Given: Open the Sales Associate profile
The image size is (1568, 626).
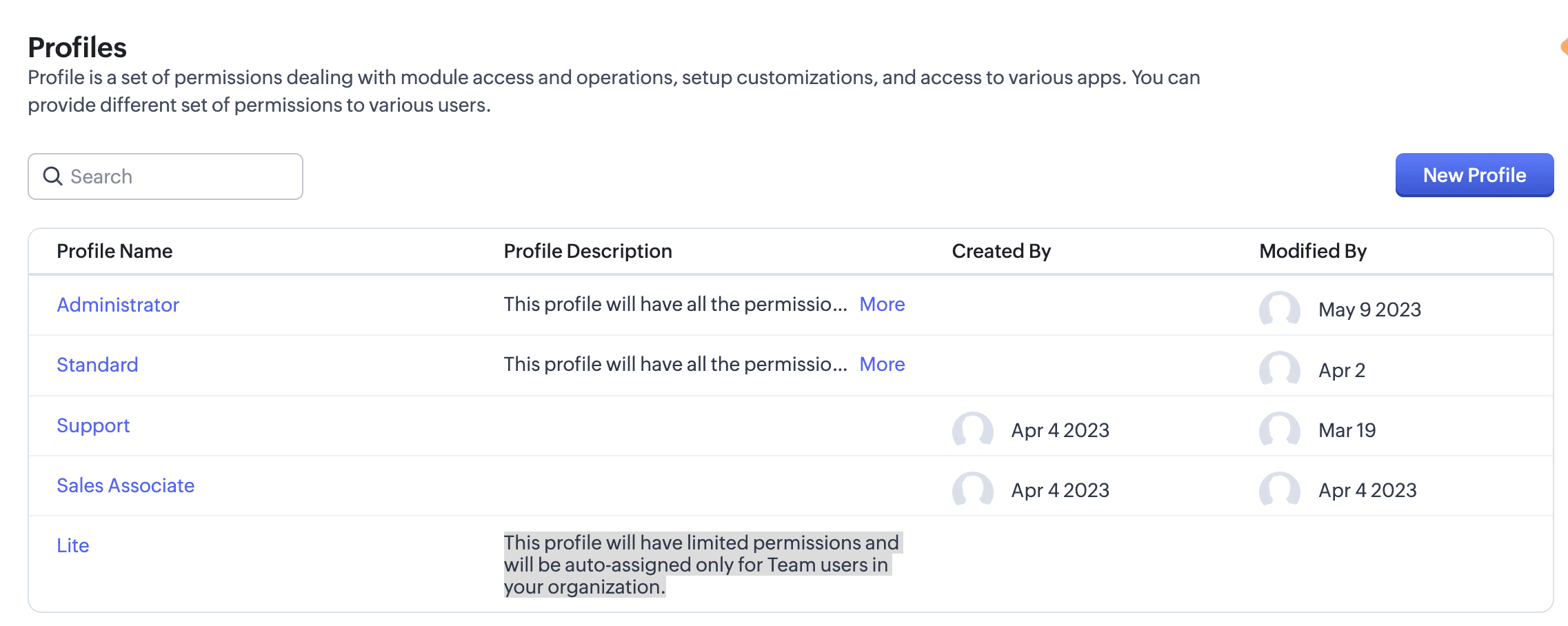Looking at the screenshot, I should (x=125, y=485).
